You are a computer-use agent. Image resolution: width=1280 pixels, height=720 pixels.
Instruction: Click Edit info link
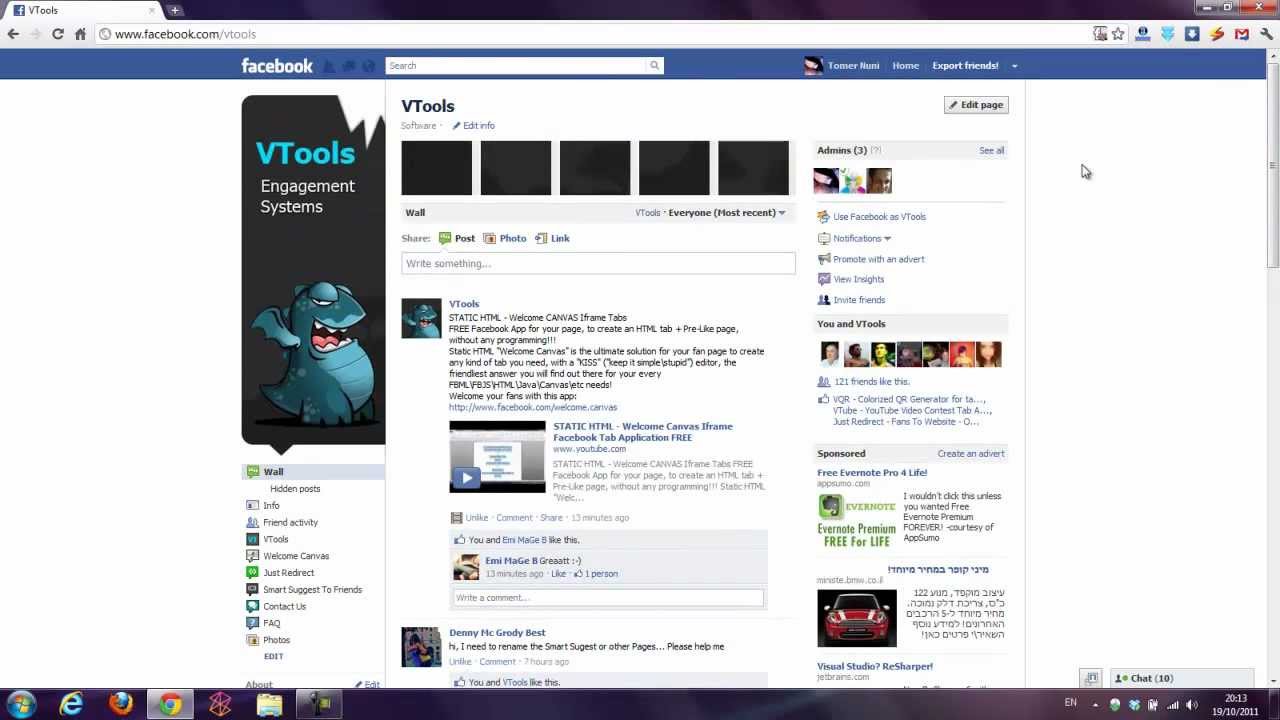(x=473, y=126)
